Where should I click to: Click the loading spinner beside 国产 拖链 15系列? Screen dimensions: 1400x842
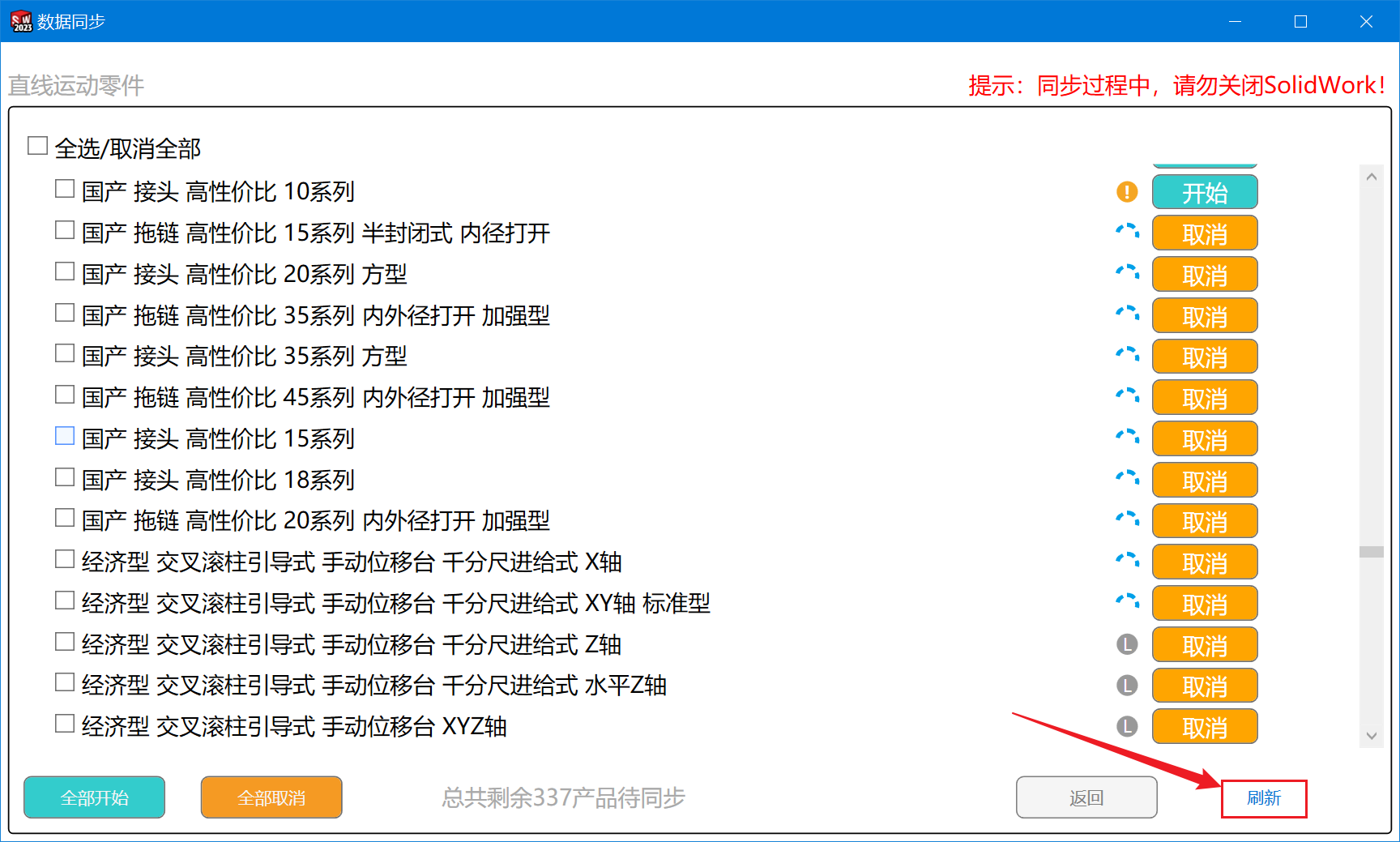1127,233
